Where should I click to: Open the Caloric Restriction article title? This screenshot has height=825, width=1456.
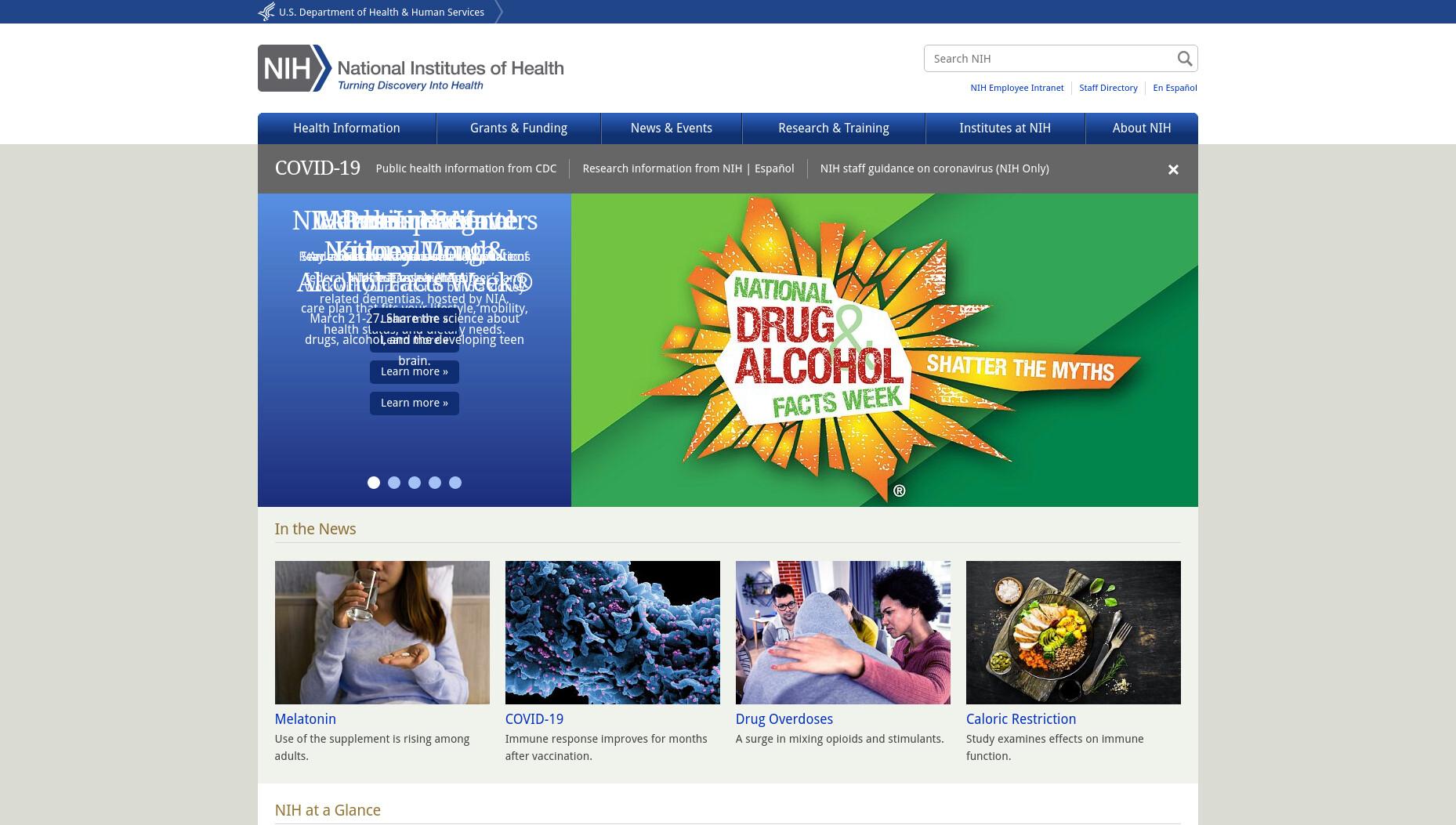pyautogui.click(x=1021, y=719)
